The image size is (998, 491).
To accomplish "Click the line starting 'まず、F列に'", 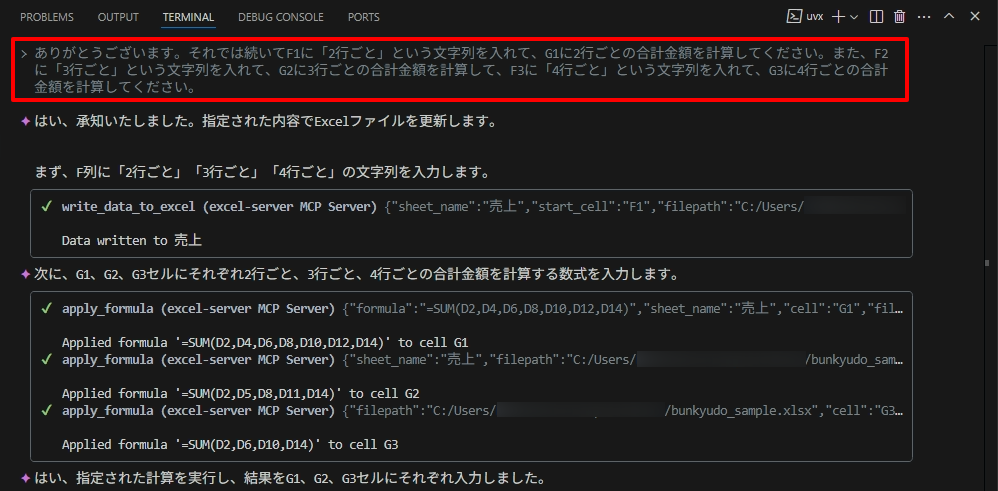I will [262, 172].
